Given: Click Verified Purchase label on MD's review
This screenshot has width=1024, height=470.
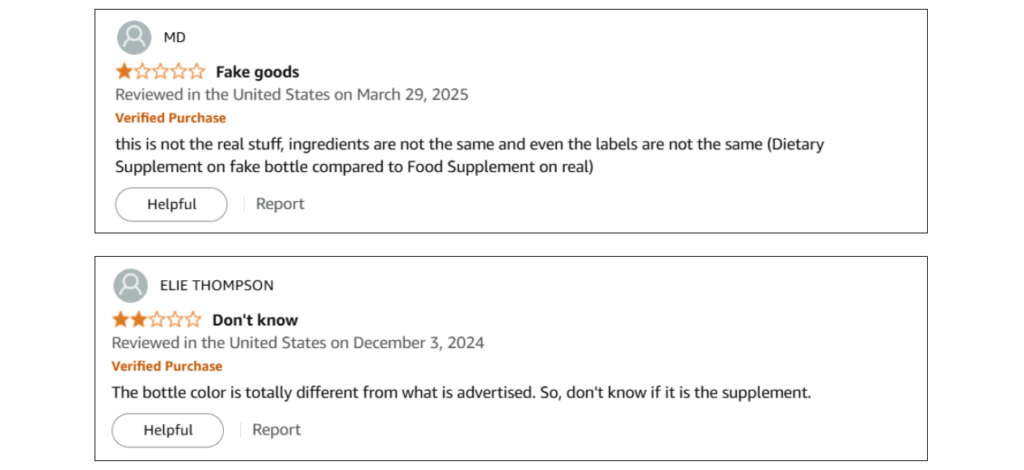Looking at the screenshot, I should pyautogui.click(x=170, y=118).
